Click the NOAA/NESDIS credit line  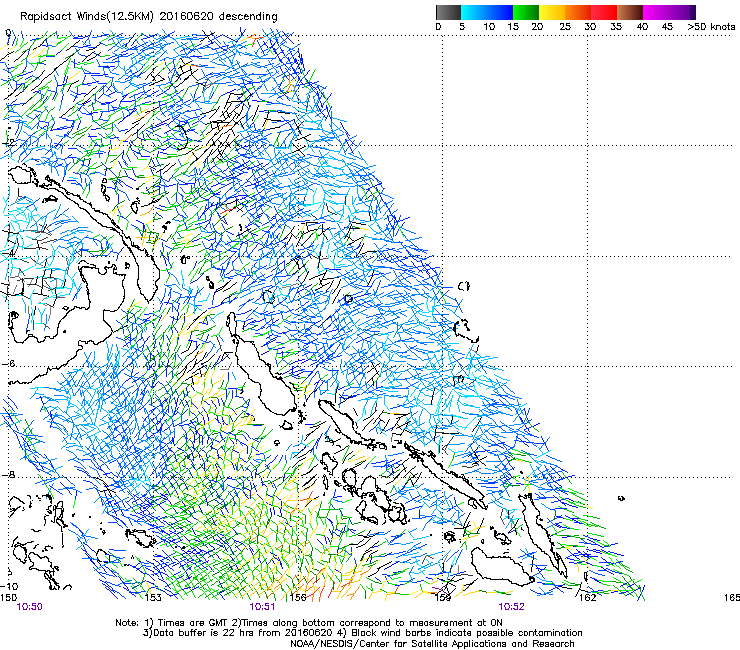tap(432, 644)
